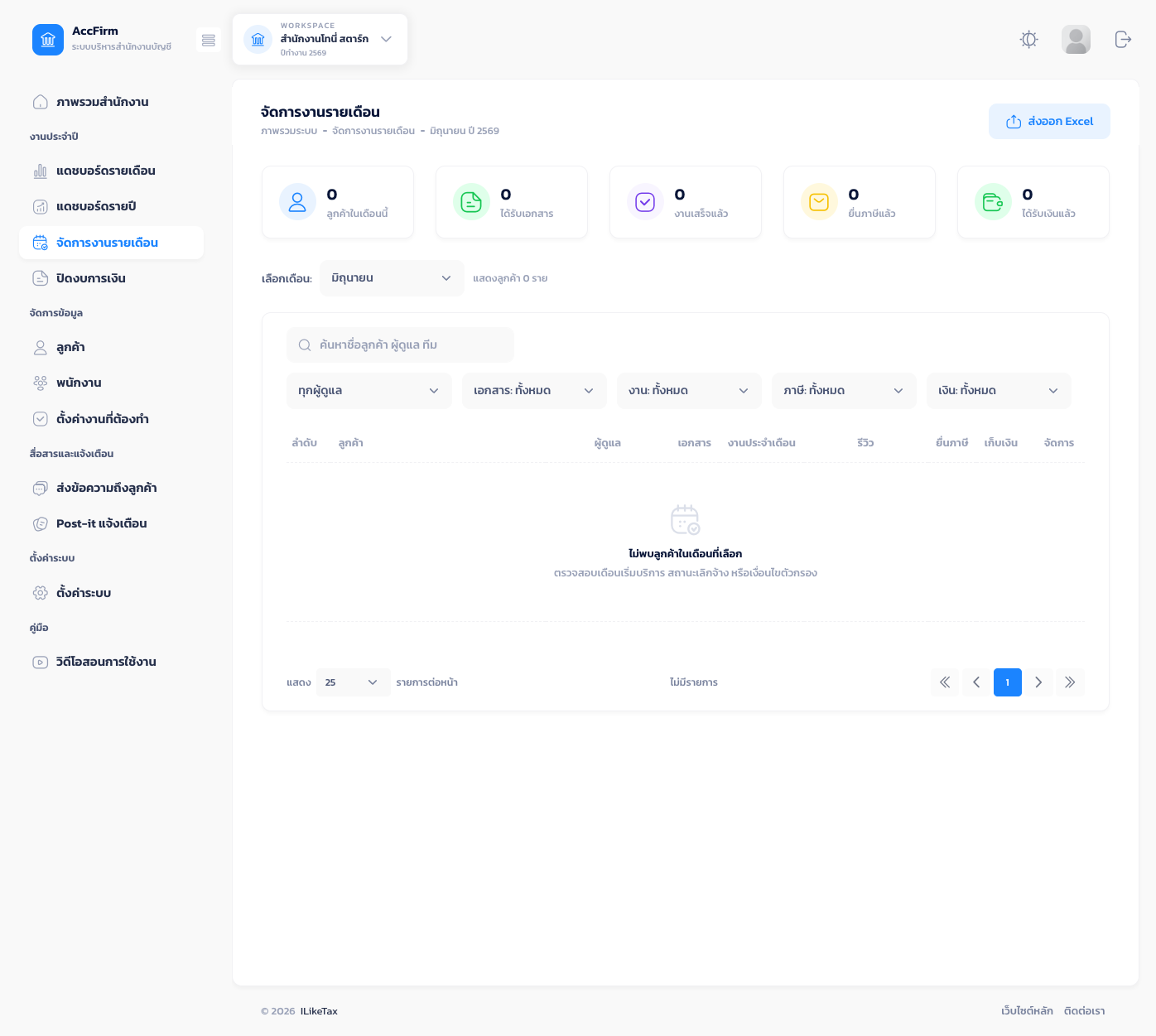This screenshot has height=1036, width=1156.
Task: Open ปิดงบการเงิน in the sidebar
Action: point(111,278)
